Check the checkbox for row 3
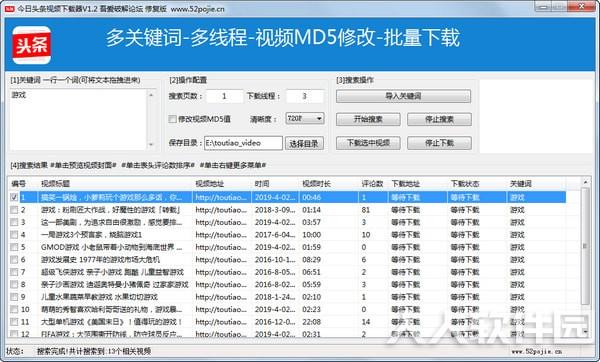This screenshot has height=362, width=600. 14,222
